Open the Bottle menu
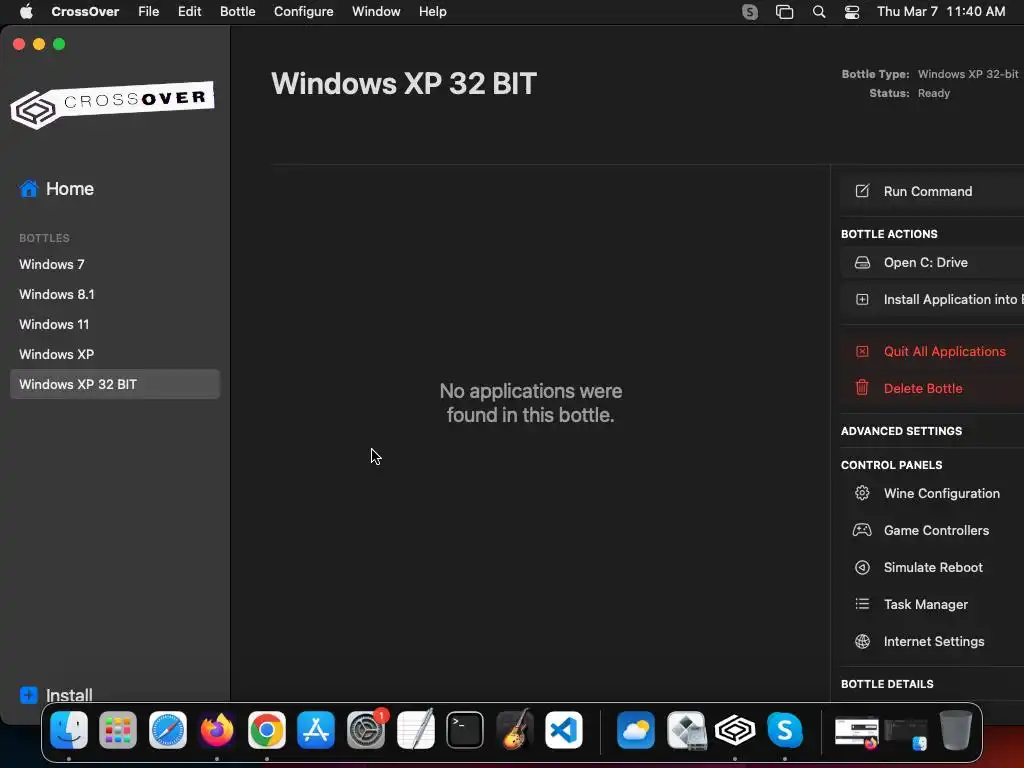Image resolution: width=1024 pixels, height=768 pixels. pyautogui.click(x=238, y=12)
